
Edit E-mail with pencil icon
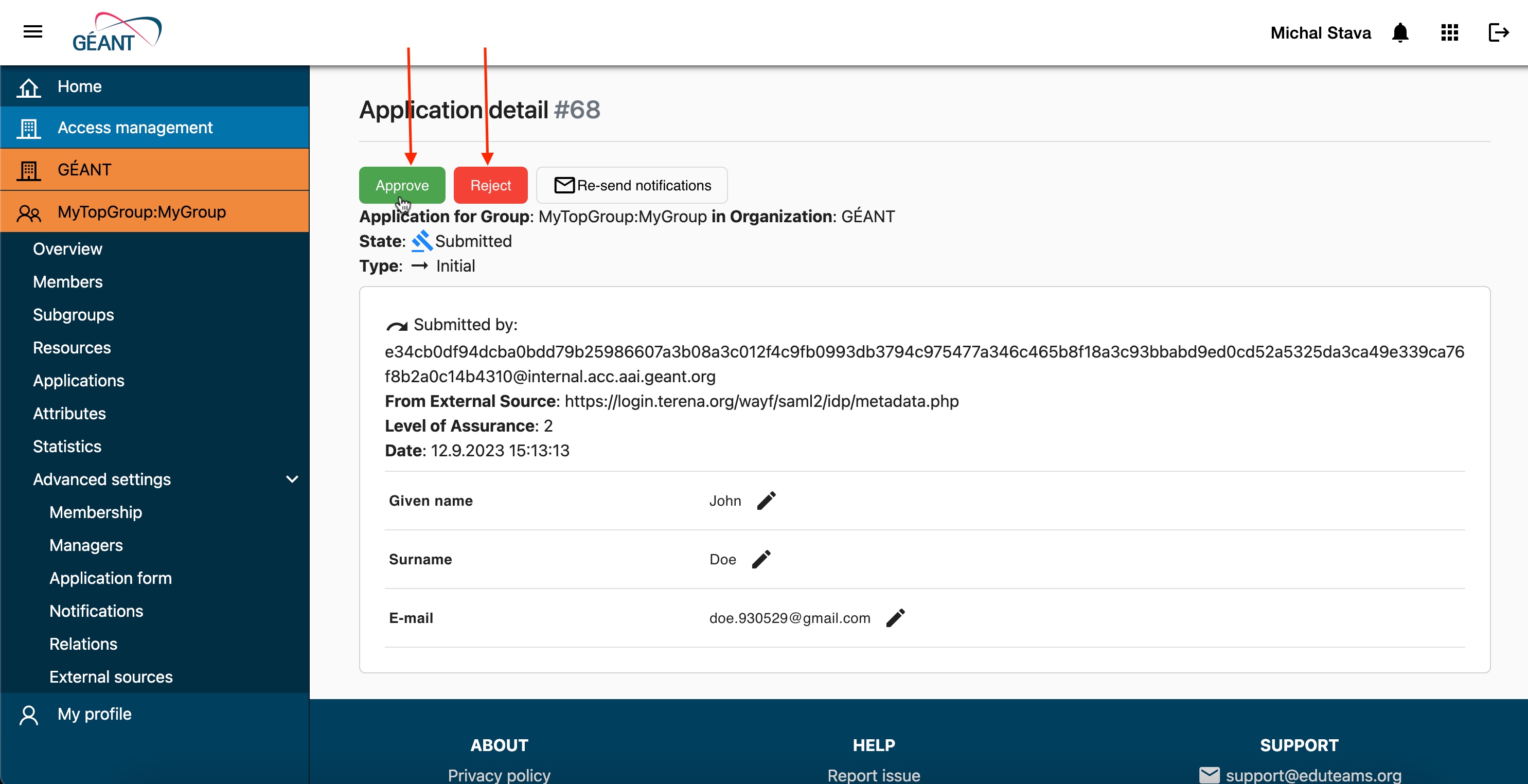pyautogui.click(x=895, y=618)
